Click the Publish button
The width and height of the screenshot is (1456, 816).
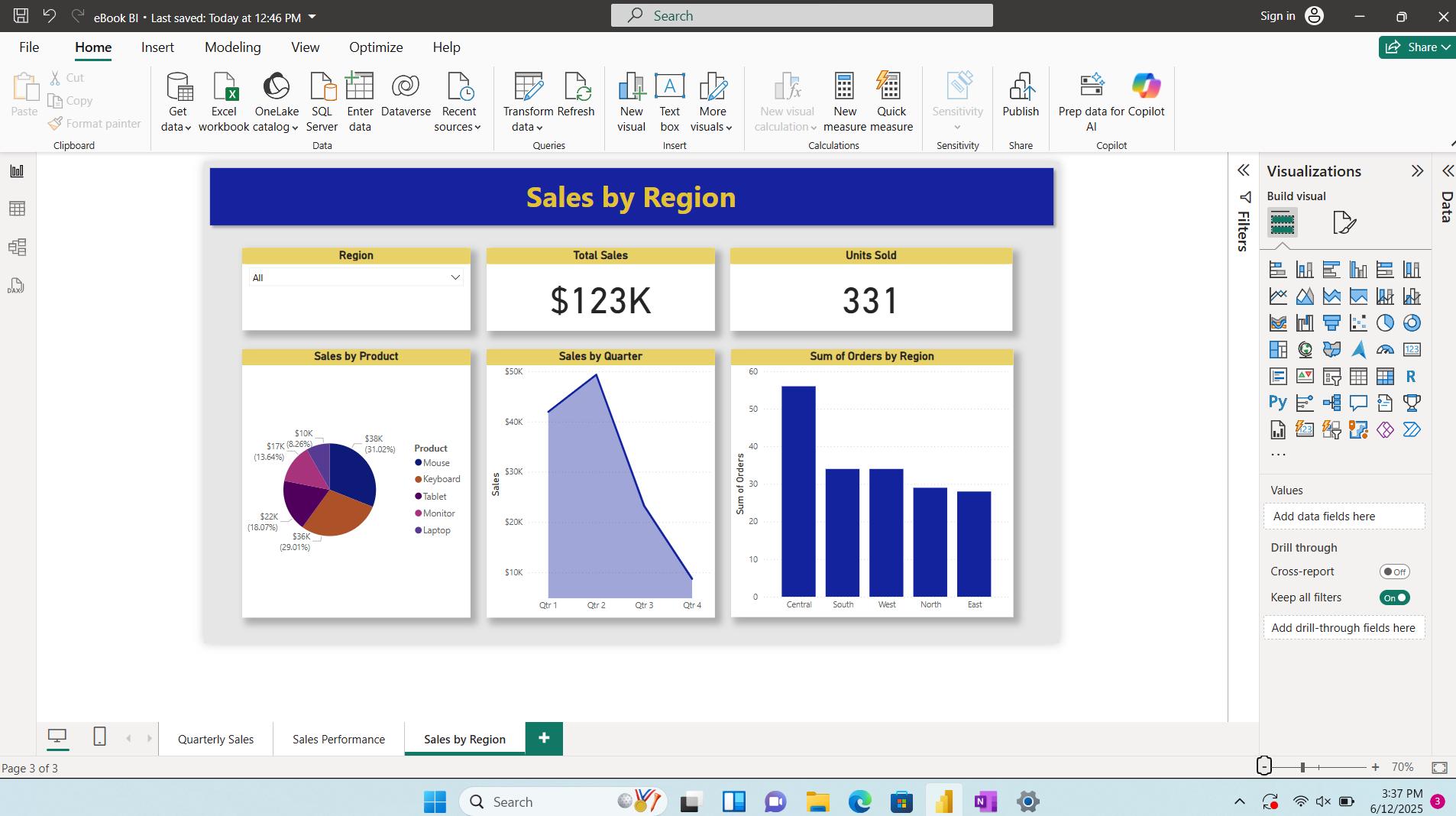[x=1021, y=99]
